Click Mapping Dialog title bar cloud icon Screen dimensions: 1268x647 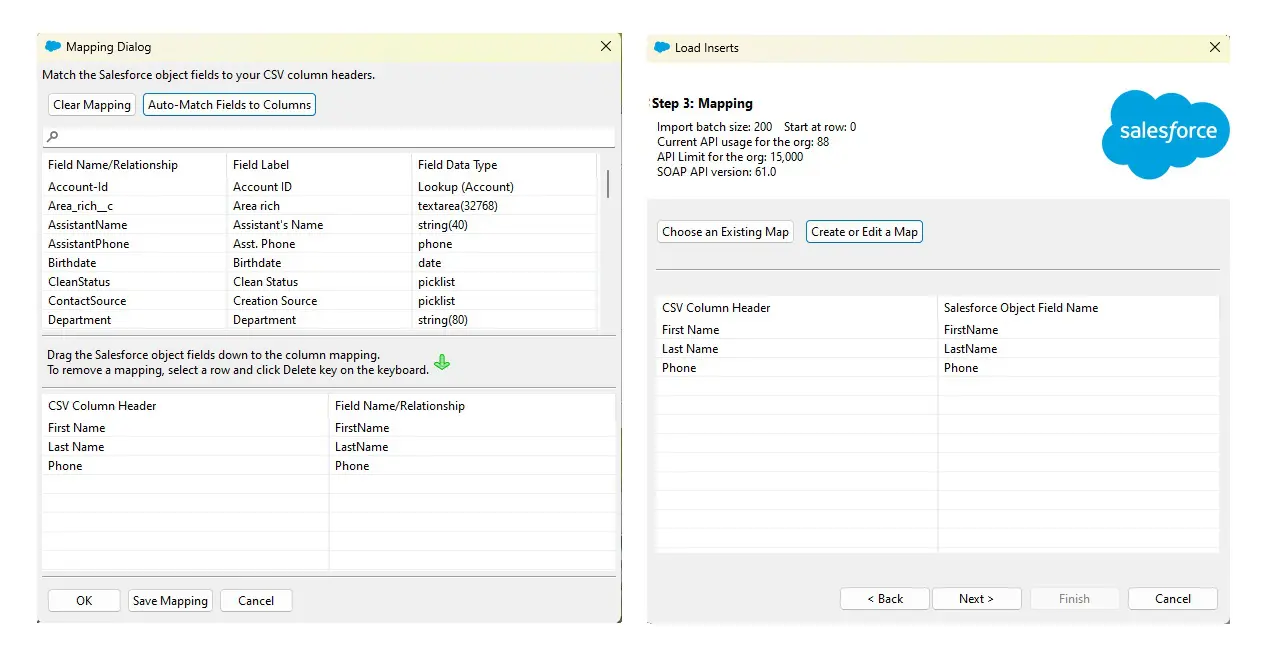point(53,47)
